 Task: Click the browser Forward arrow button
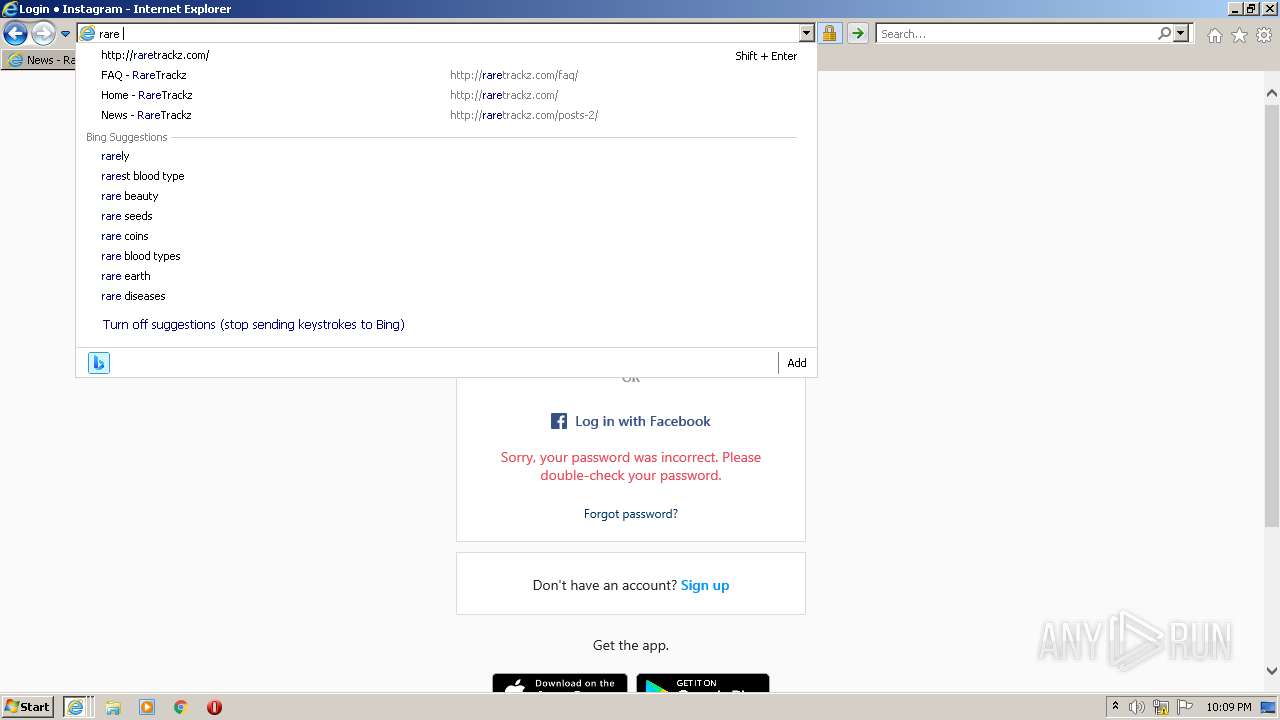(43, 34)
